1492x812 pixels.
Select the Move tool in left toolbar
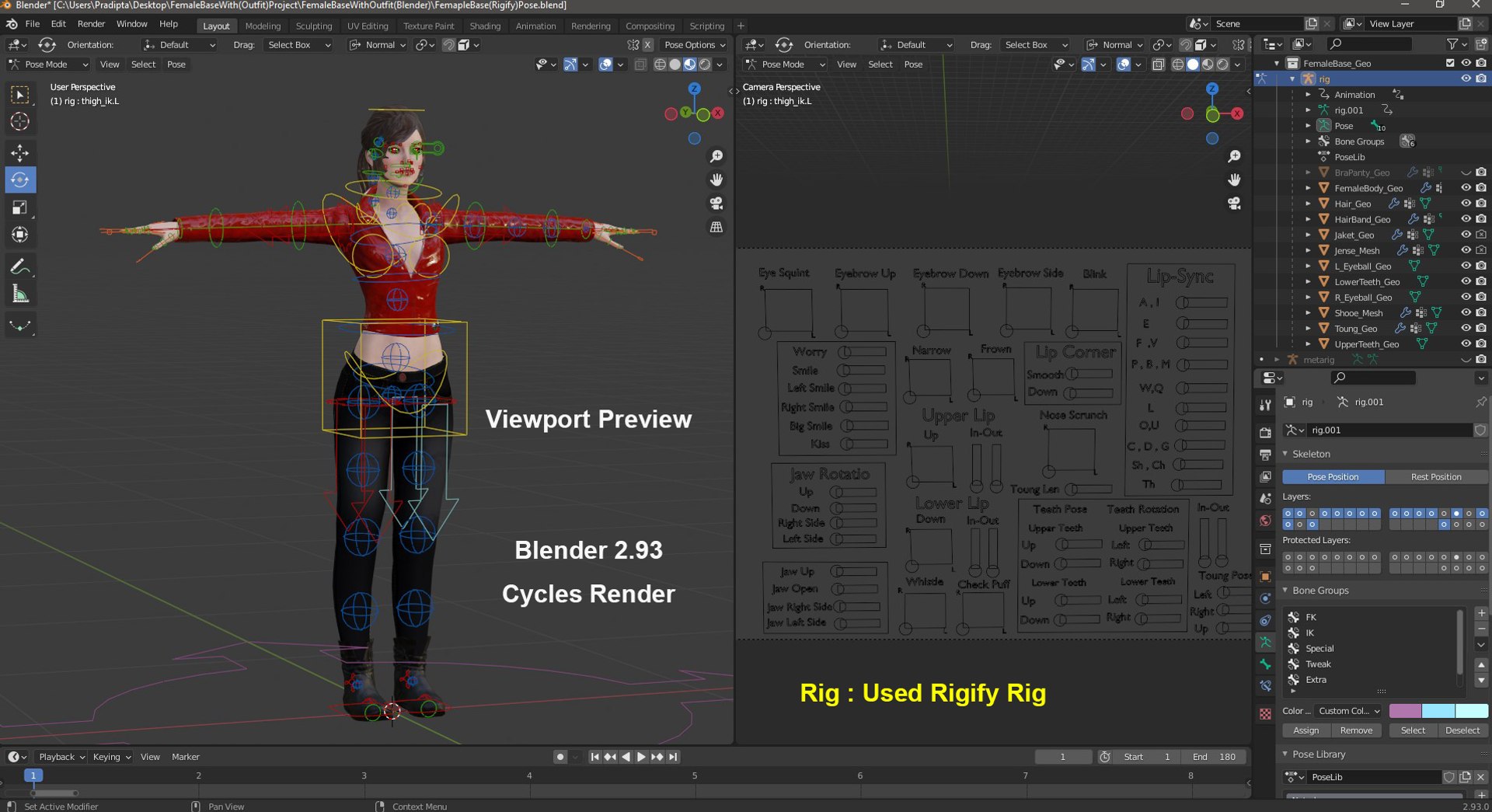coord(20,152)
